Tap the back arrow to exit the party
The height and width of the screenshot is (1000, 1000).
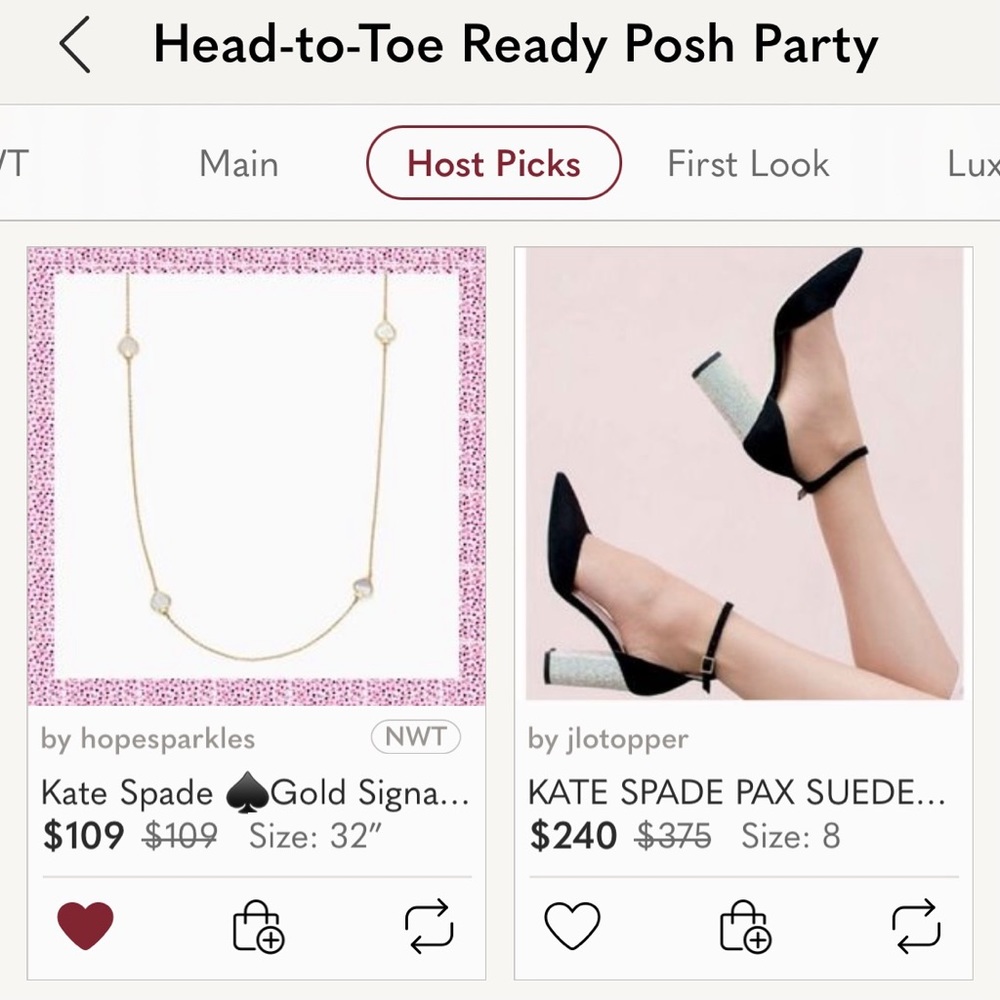coord(75,44)
